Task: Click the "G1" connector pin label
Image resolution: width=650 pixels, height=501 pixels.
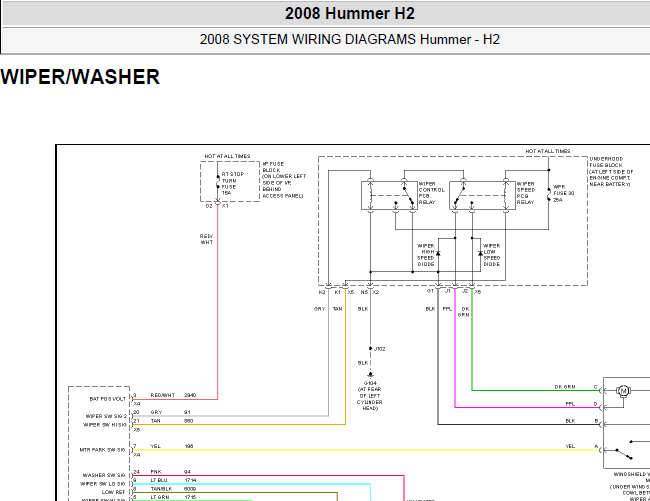Action: (430, 291)
